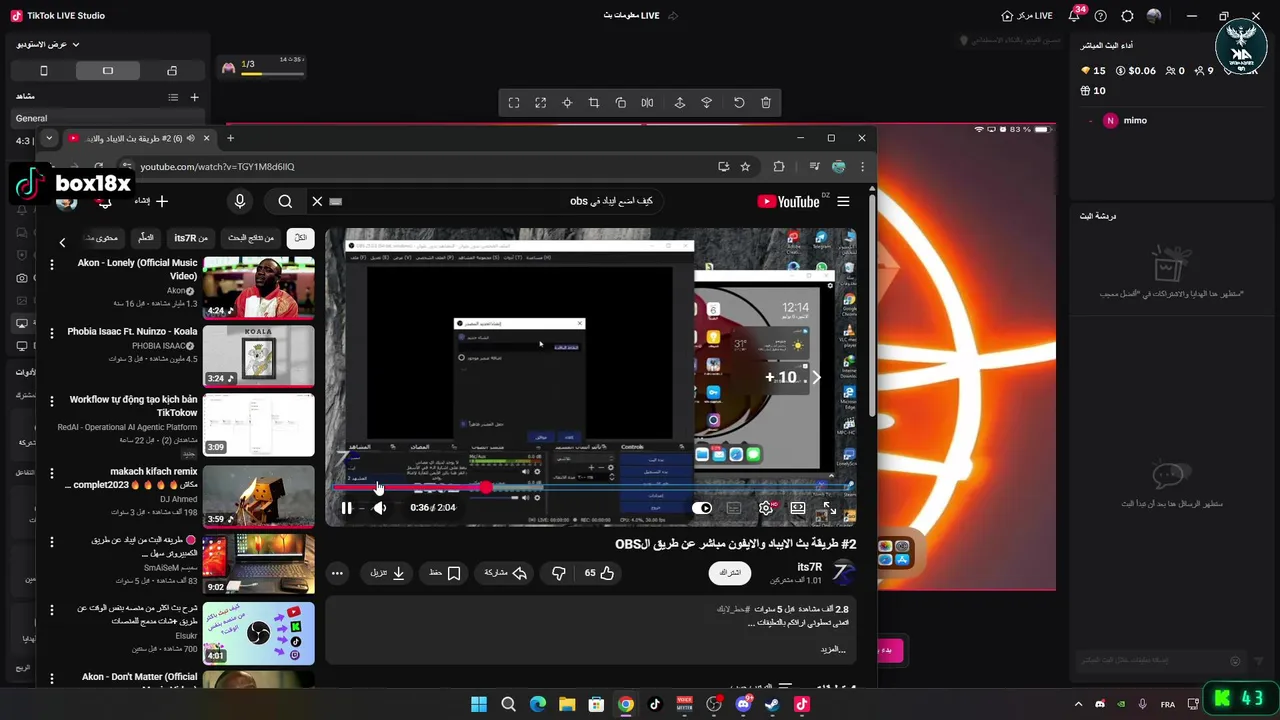This screenshot has width=1280, height=720.
Task: Toggle YouTube autoplay switch
Action: click(x=702, y=508)
